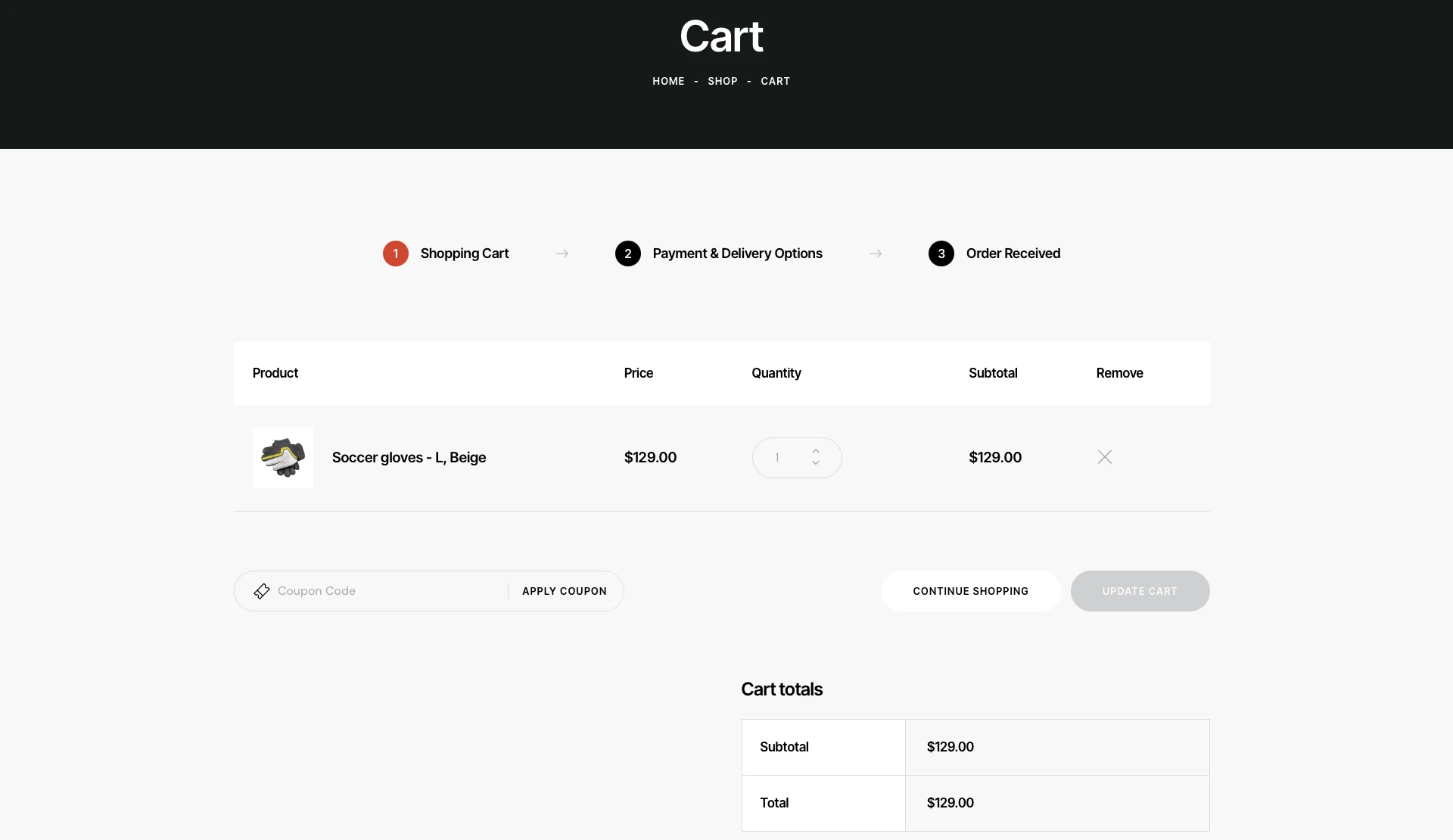The width and height of the screenshot is (1453, 840).
Task: Open Soccer gloves product thumbnail
Action: click(x=283, y=458)
